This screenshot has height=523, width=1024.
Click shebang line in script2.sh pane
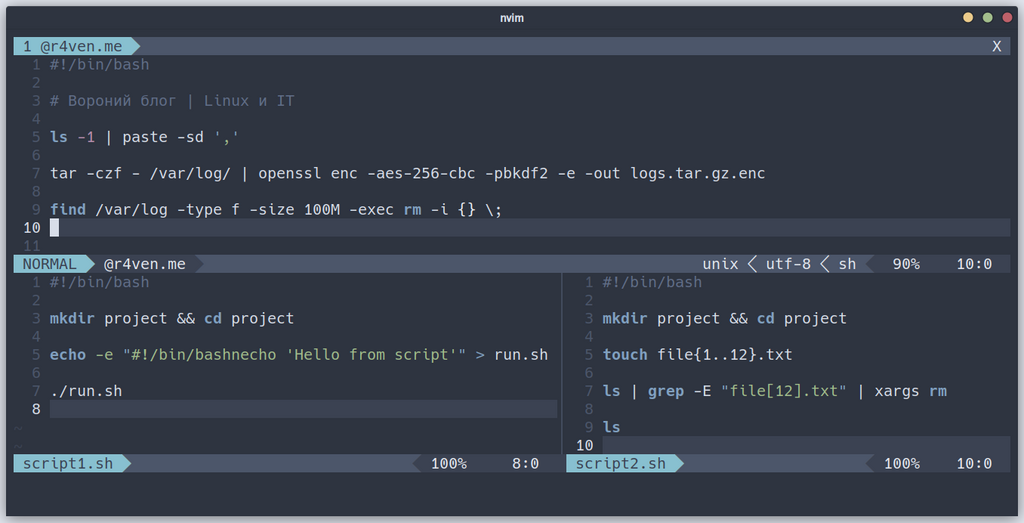click(652, 282)
